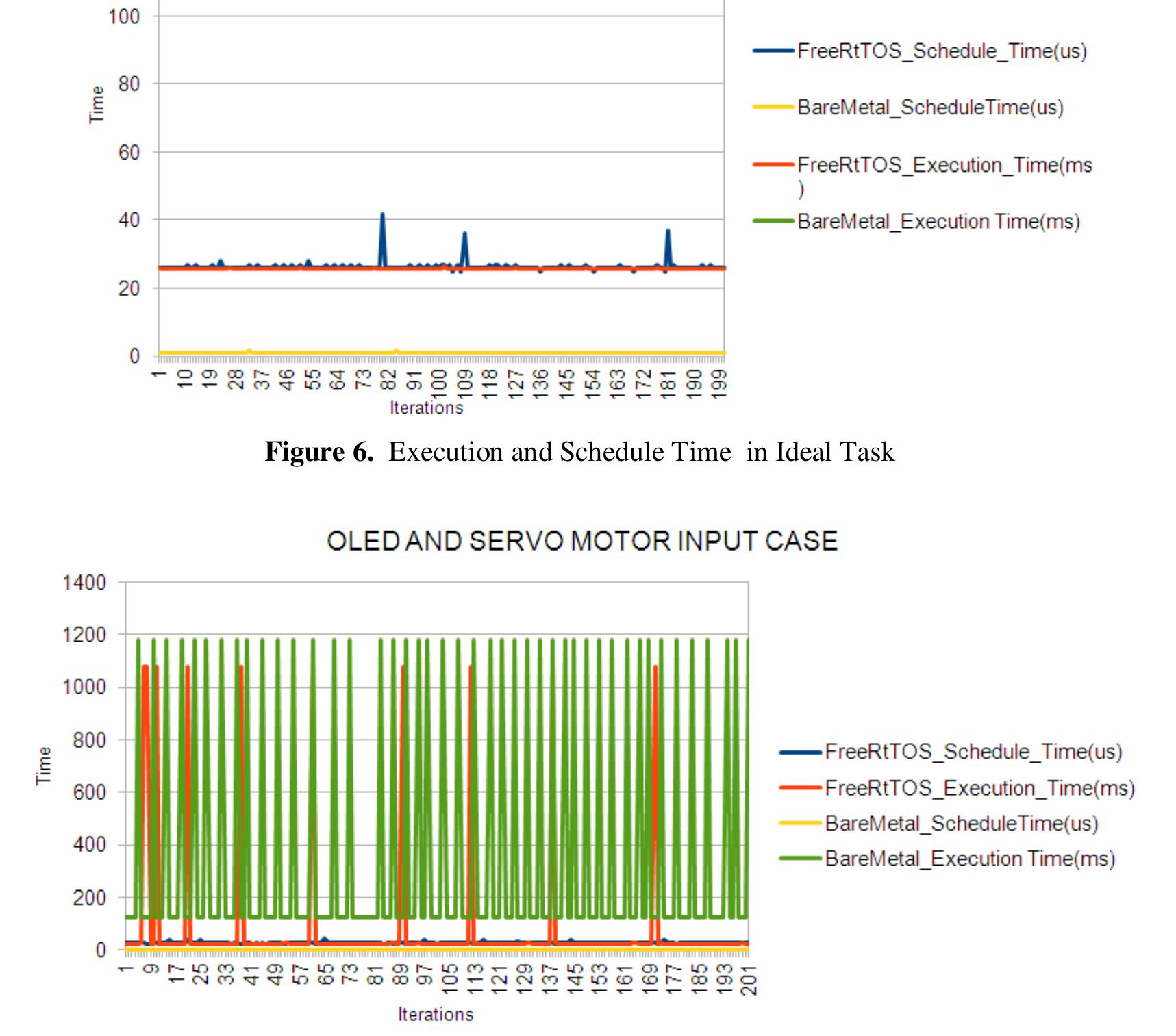Screen dimensions: 1176x1036
Task: Select FreeRtTOS_Schedule_Time(us) label in top legend
Action: point(942,51)
